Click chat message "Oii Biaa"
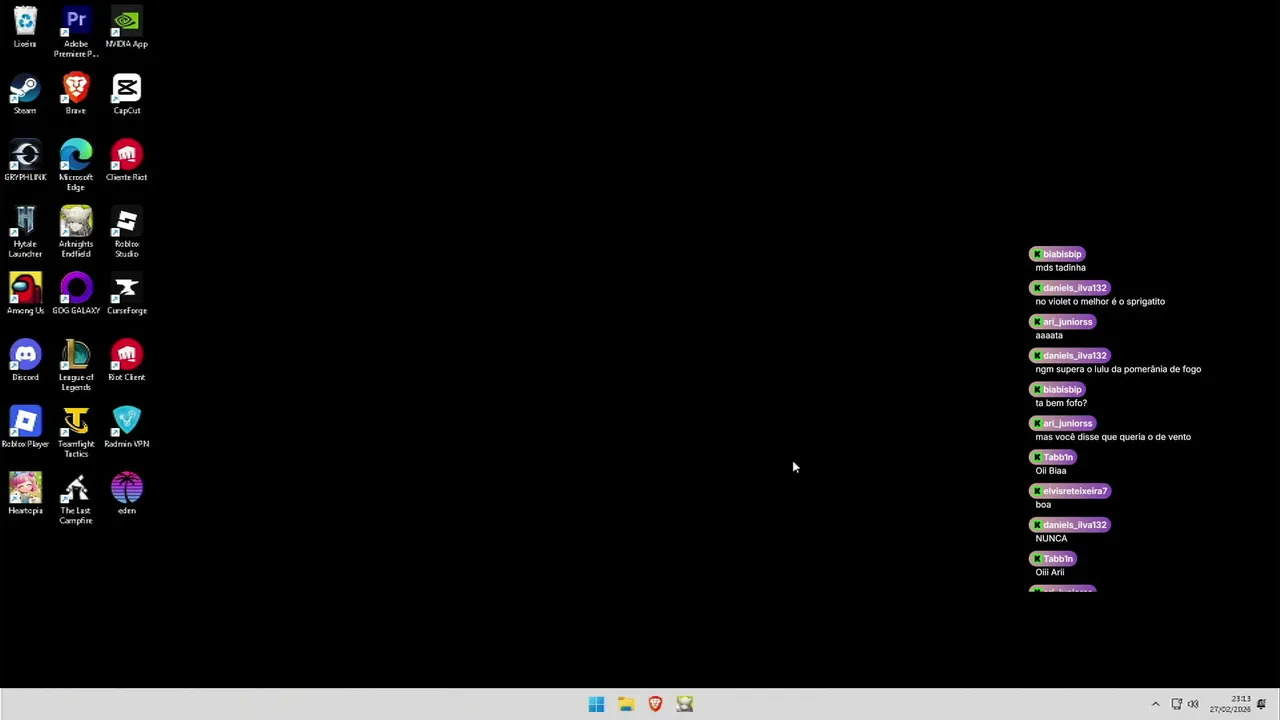Viewport: 1280px width, 720px height. coord(1051,471)
